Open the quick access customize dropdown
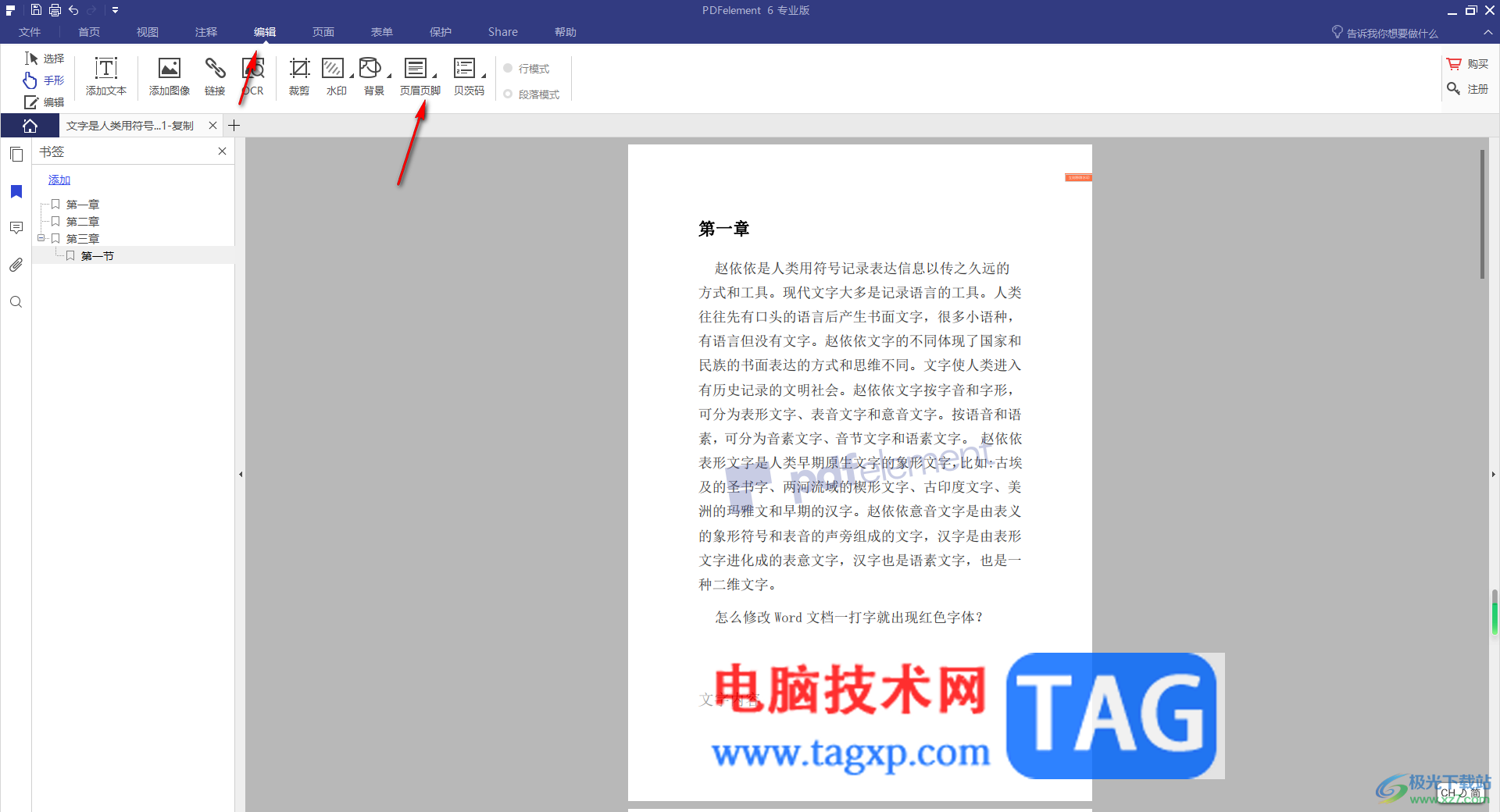1500x812 pixels. tap(115, 10)
